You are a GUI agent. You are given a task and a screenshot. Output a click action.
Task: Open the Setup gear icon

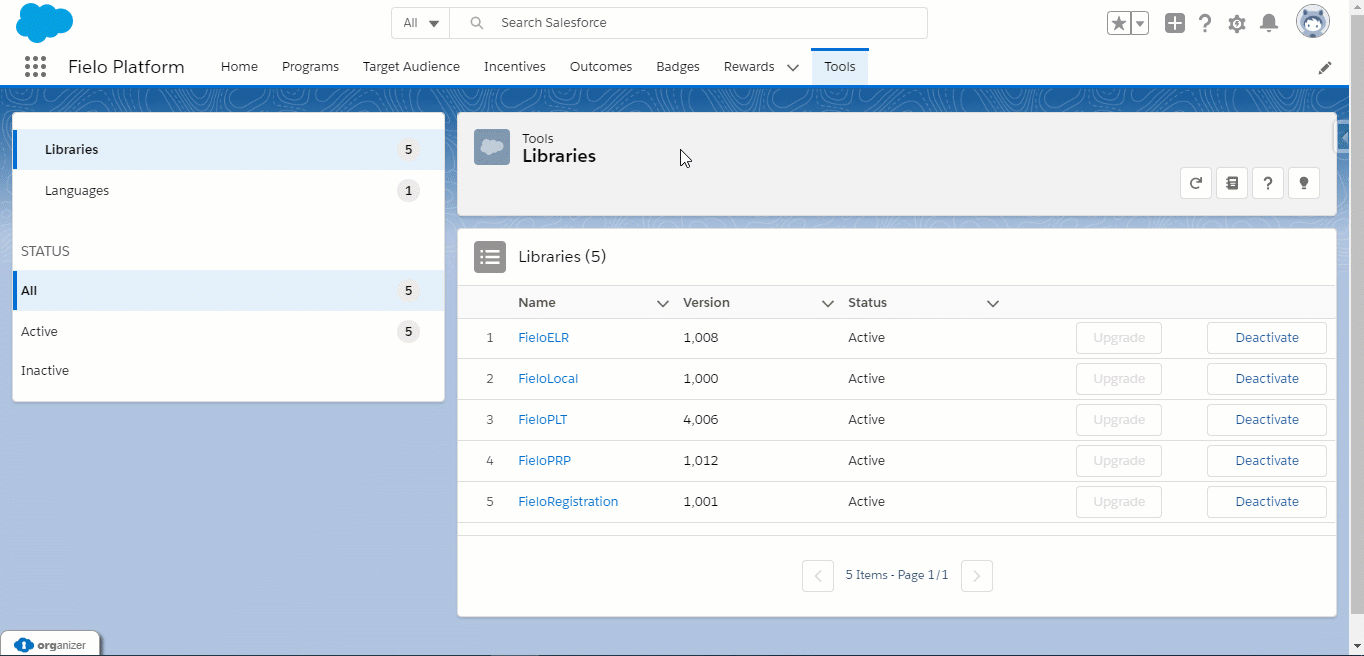[x=1237, y=23]
